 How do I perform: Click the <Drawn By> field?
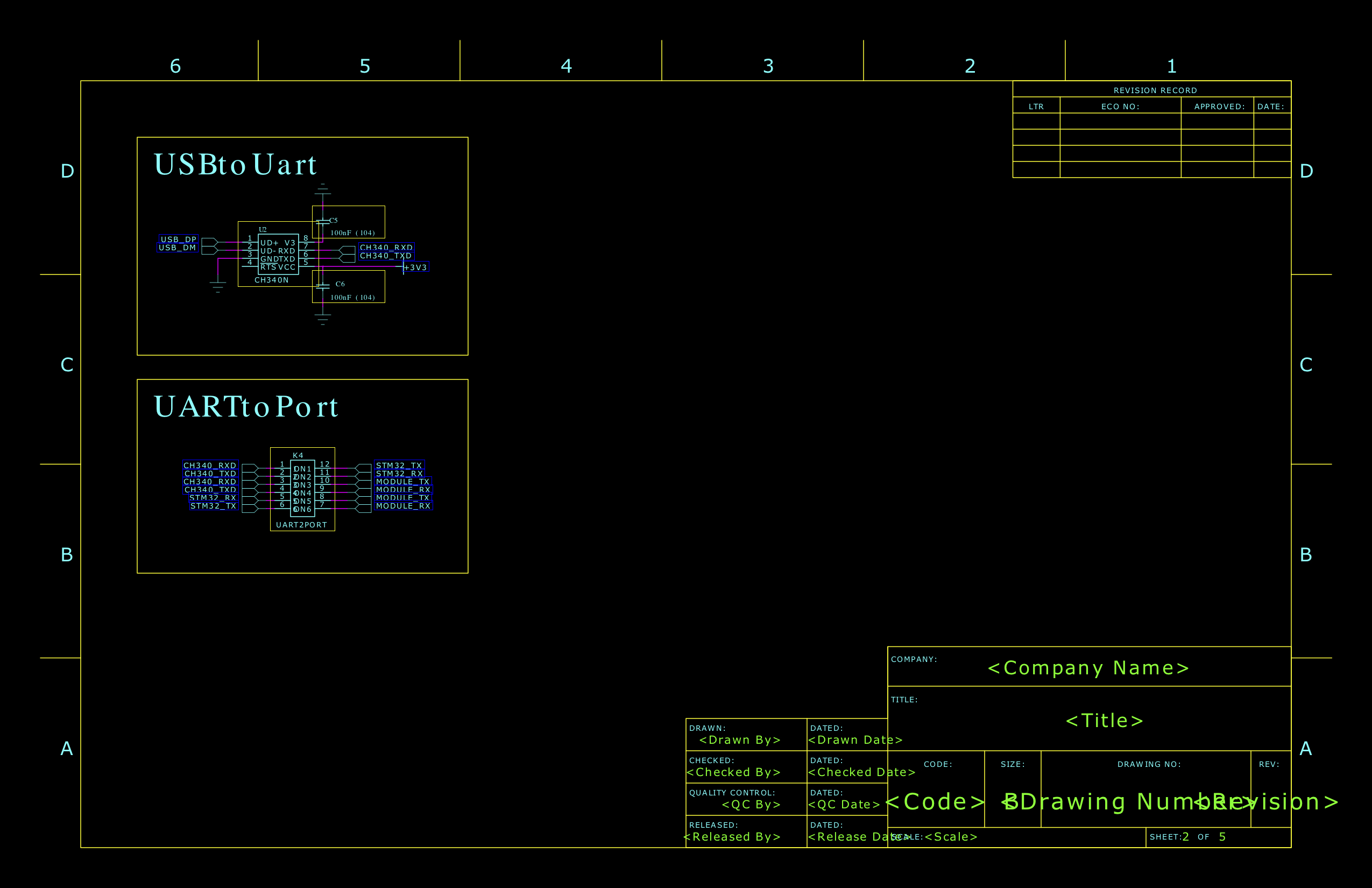(740, 740)
